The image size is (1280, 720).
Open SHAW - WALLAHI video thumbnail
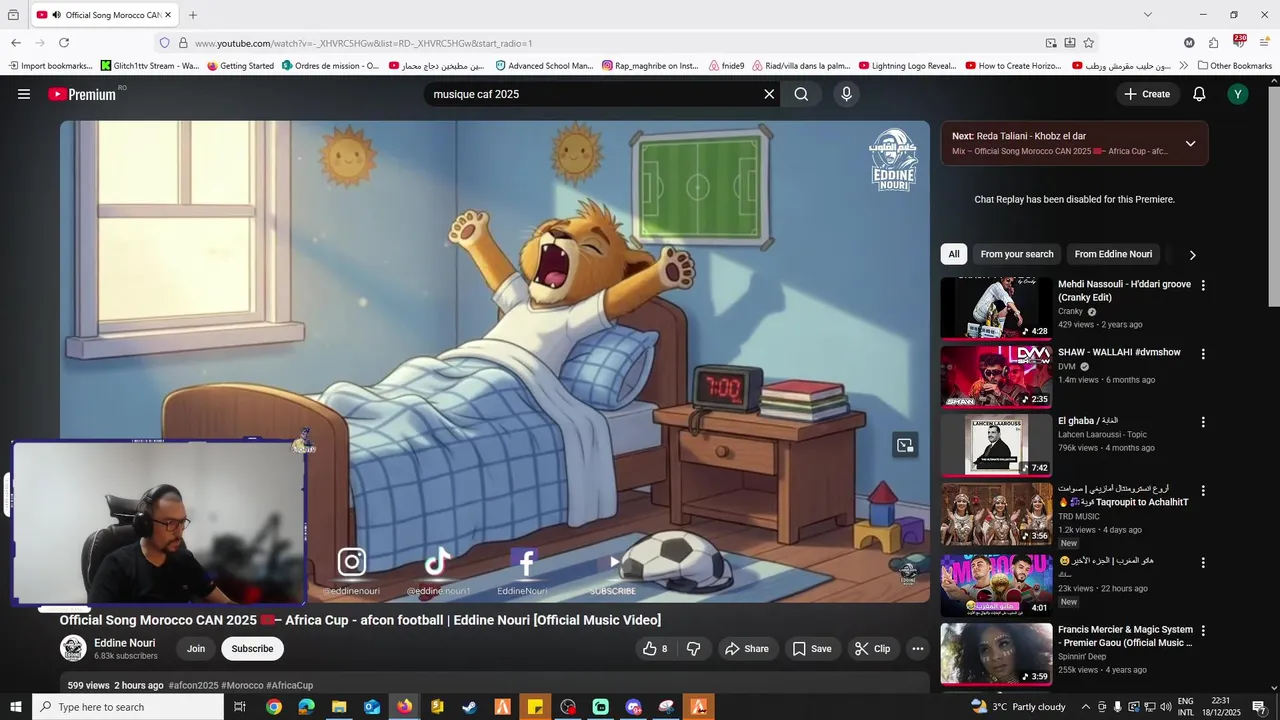tap(996, 377)
